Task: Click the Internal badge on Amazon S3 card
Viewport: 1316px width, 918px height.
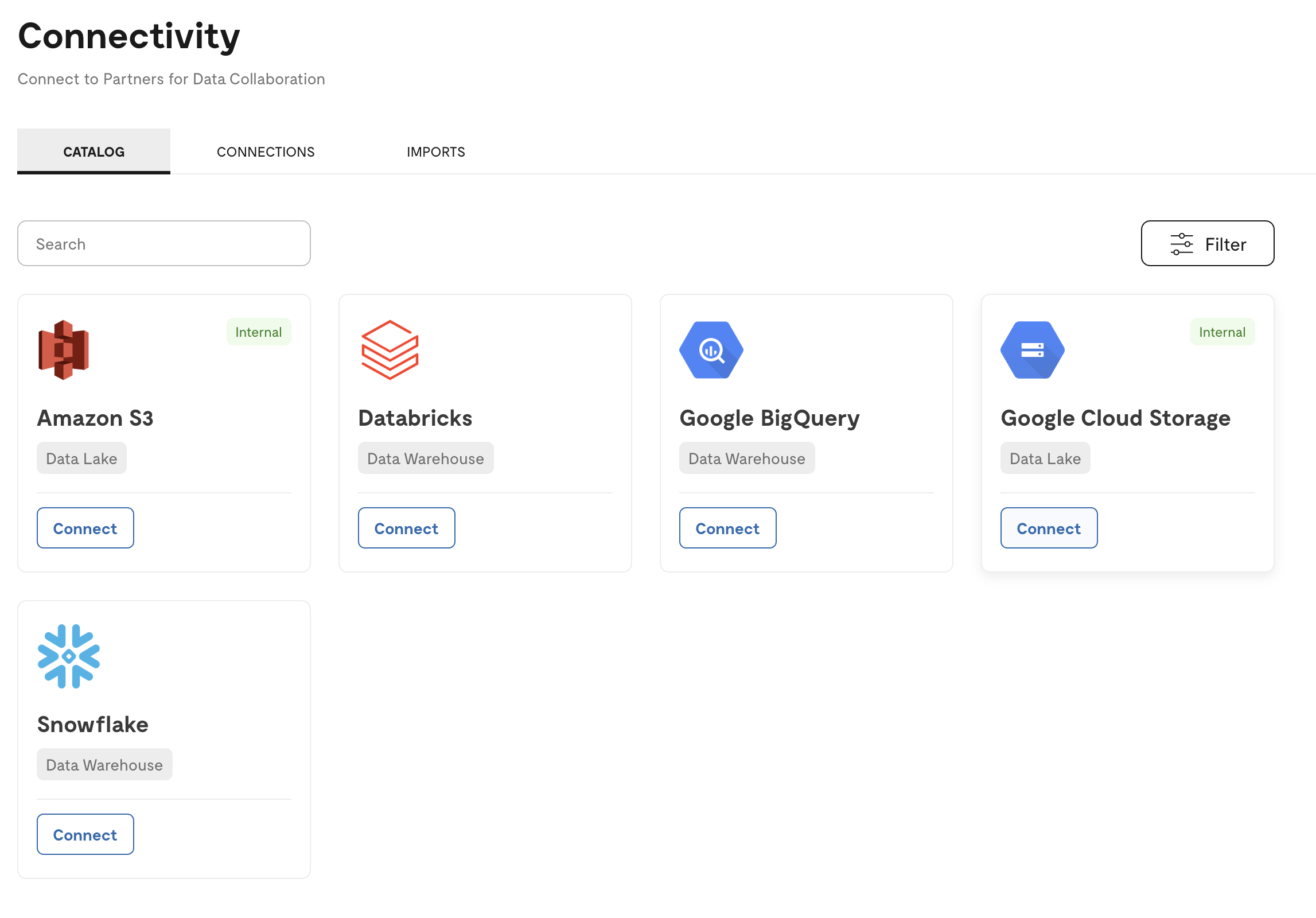Action: pos(259,332)
